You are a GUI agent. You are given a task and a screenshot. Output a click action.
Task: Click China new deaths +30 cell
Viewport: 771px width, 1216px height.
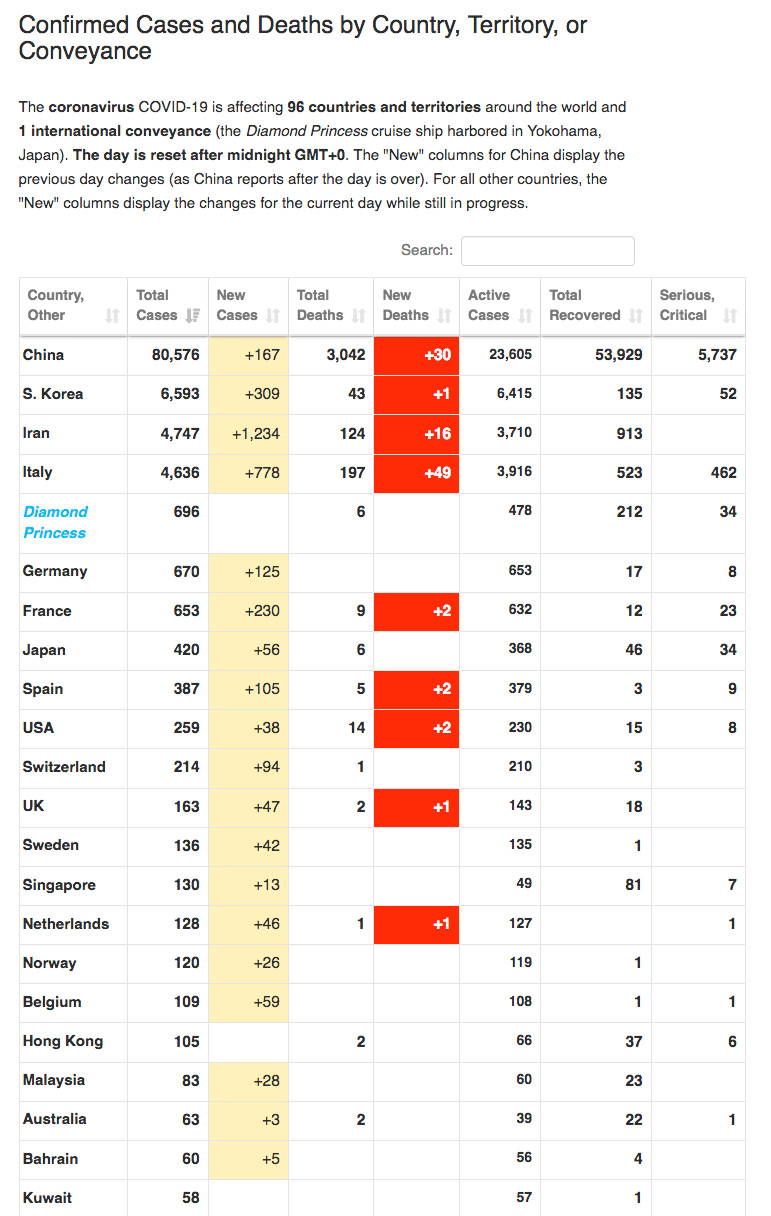[x=416, y=356]
